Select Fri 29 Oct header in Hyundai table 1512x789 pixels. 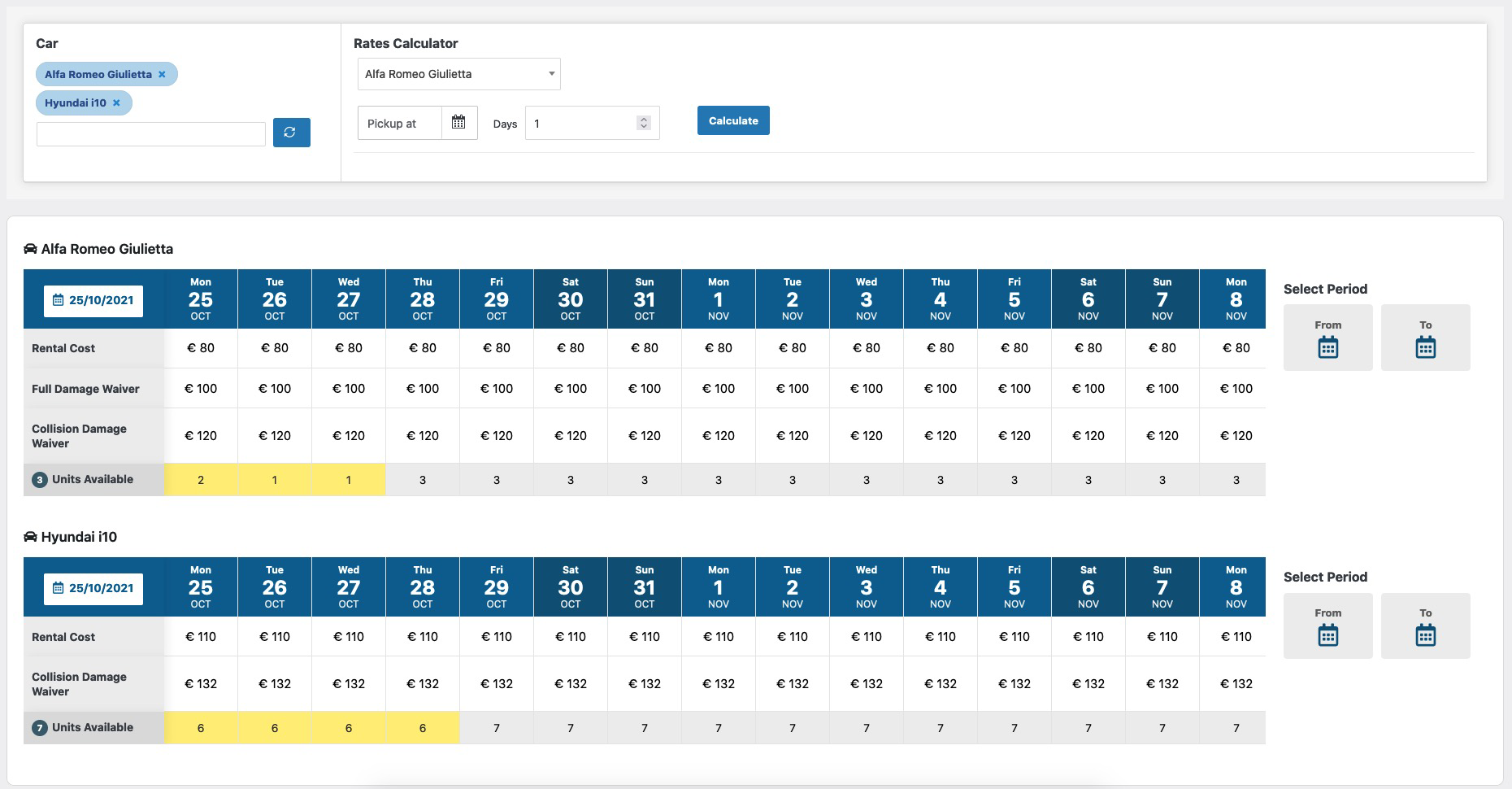497,587
